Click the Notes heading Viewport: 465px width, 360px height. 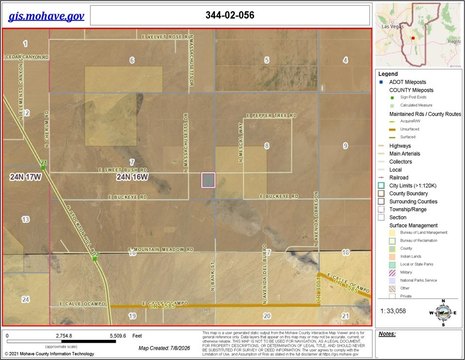[387, 334]
